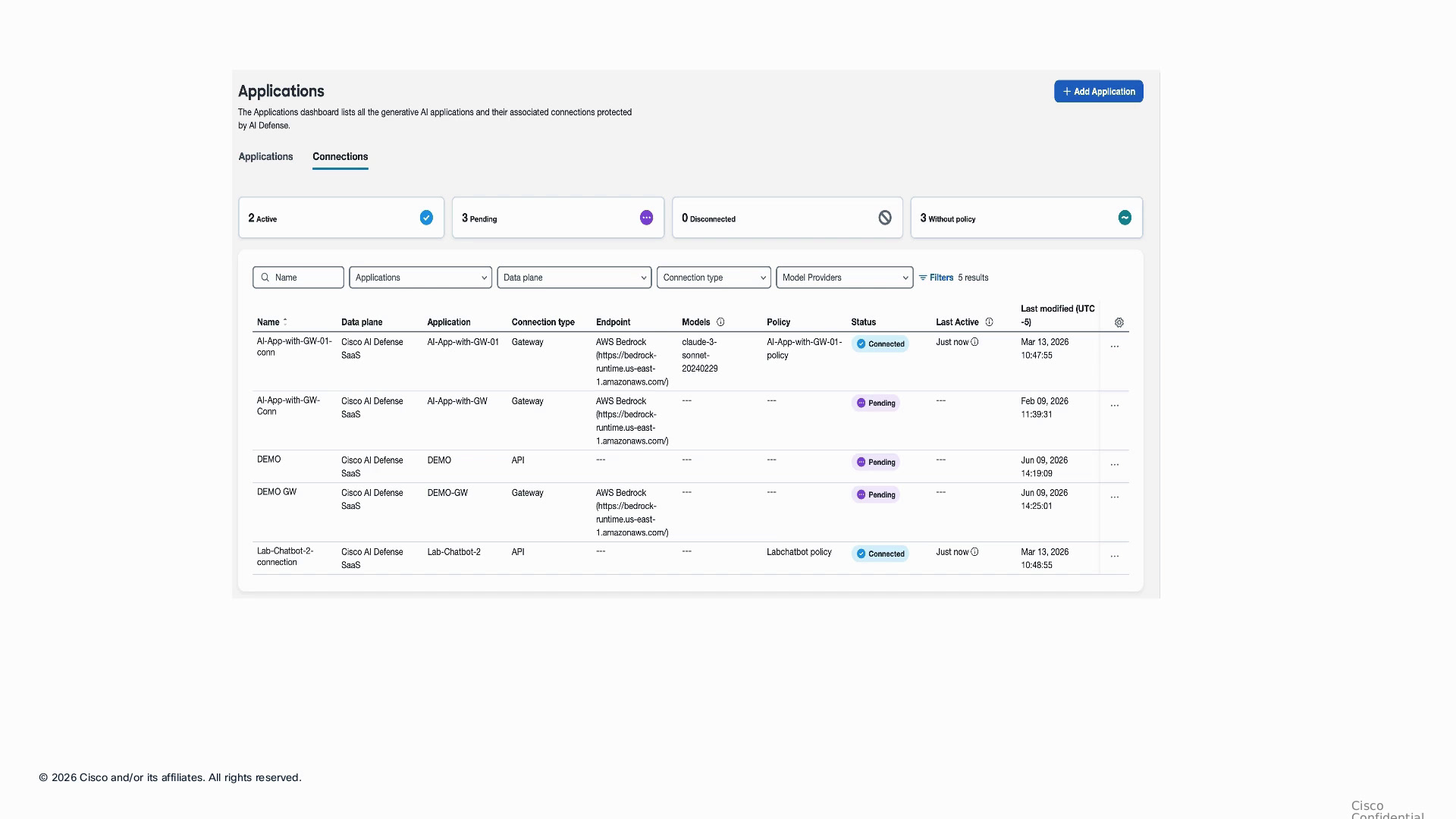Image resolution: width=1456 pixels, height=819 pixels.
Task: Click the blue checkmark icon in Active card
Action: point(426,218)
